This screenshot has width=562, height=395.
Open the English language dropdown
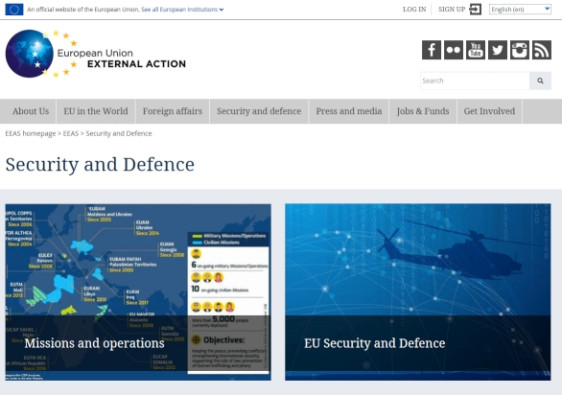(520, 9)
